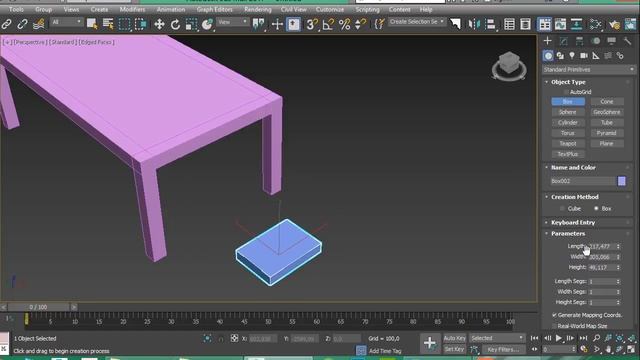The height and width of the screenshot is (360, 640).
Task: Open the Selected key filter dropdown
Action: 497,338
